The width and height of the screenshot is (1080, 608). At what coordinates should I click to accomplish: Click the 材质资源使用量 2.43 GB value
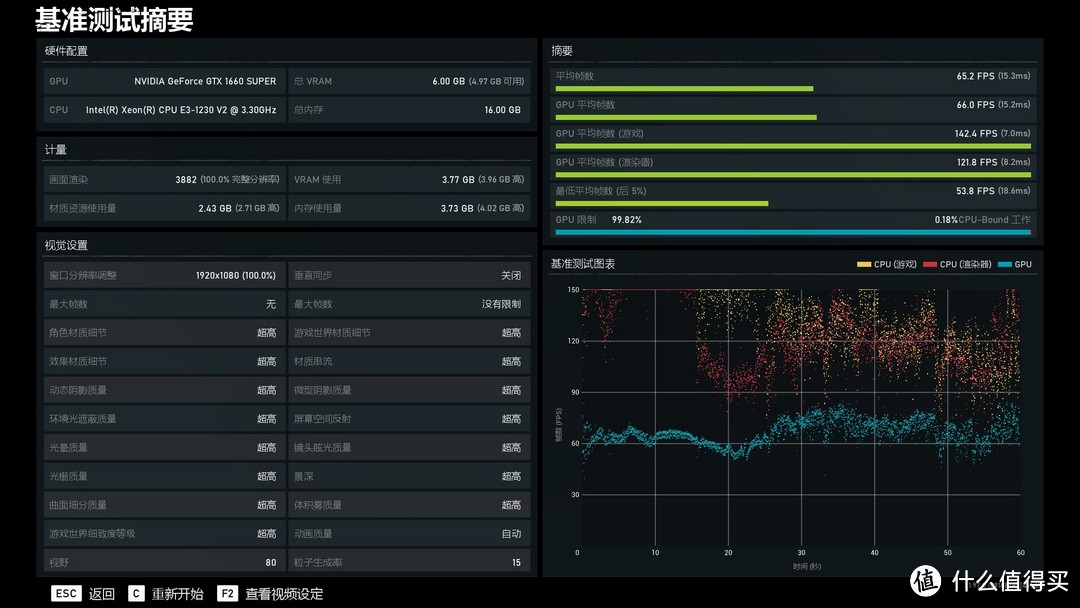(x=239, y=209)
